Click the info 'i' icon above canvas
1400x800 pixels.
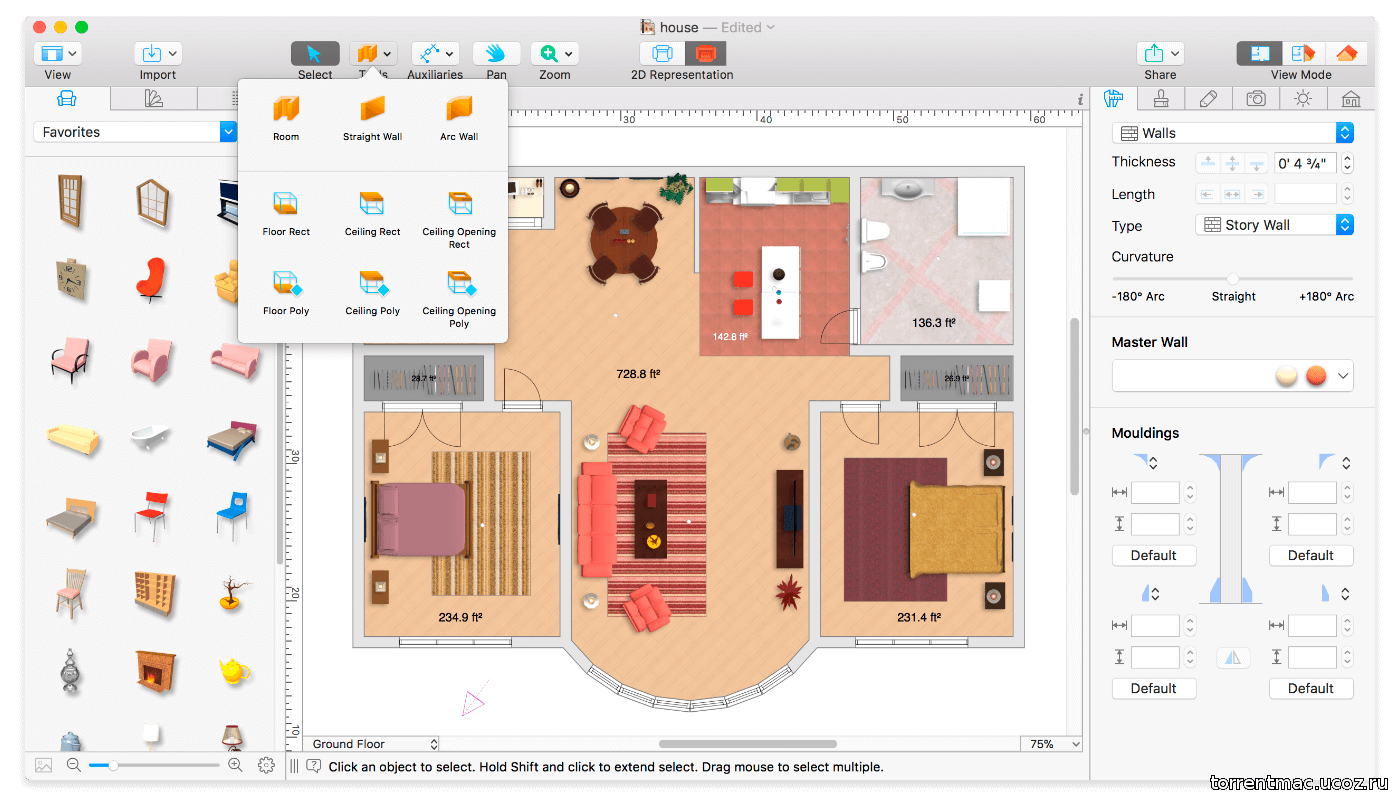click(x=1080, y=99)
